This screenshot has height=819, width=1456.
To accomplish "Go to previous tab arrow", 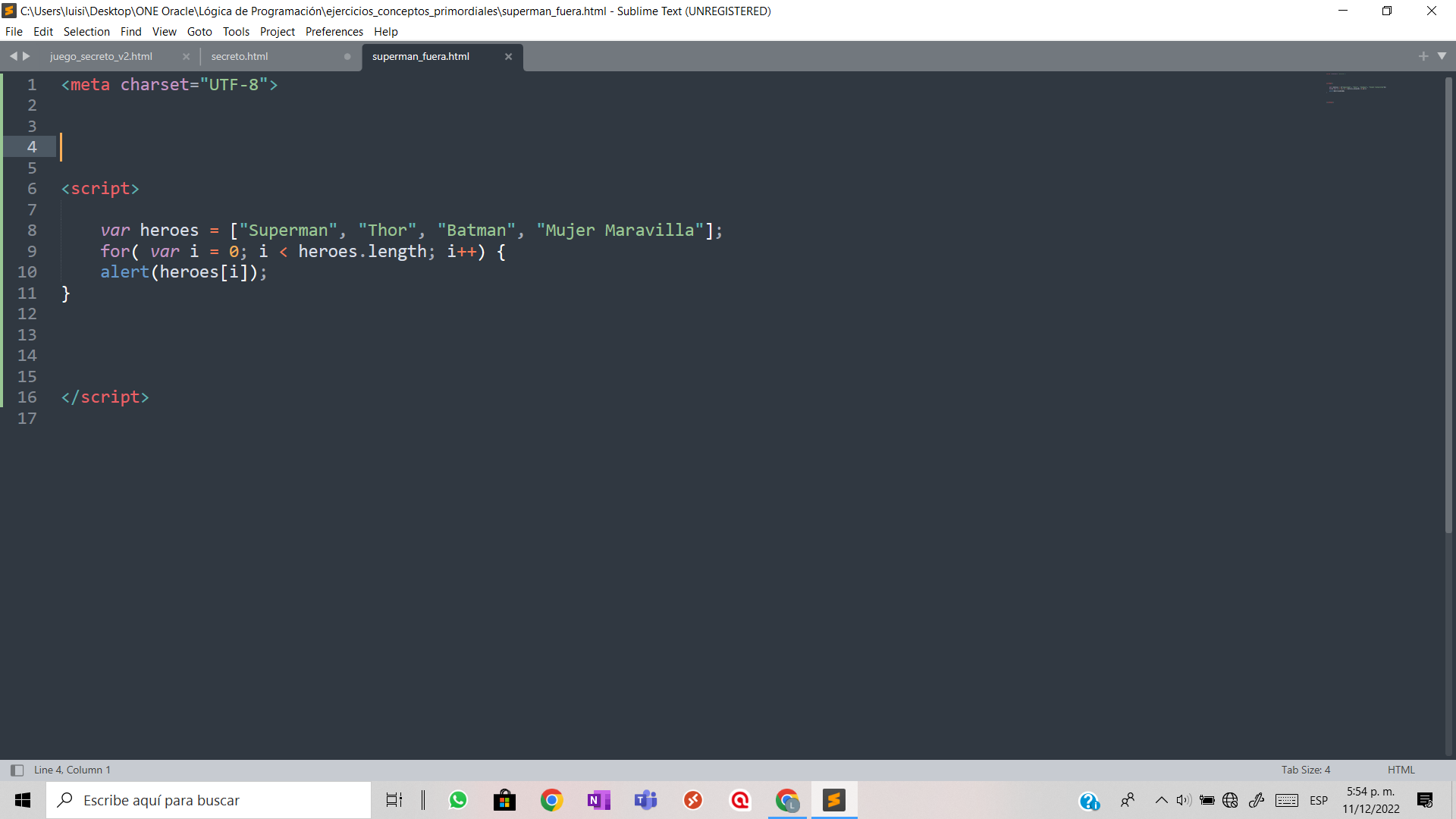I will pos(13,56).
